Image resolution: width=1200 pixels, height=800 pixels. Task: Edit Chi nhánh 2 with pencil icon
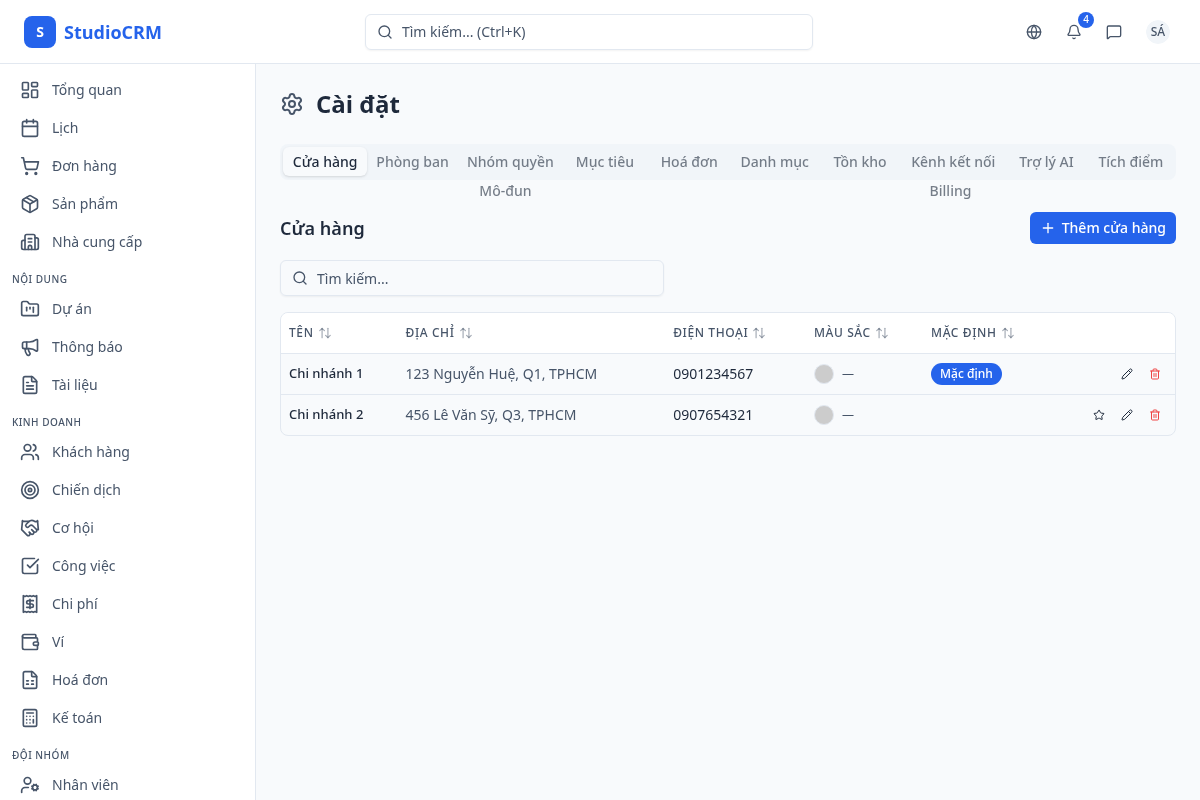point(1127,415)
